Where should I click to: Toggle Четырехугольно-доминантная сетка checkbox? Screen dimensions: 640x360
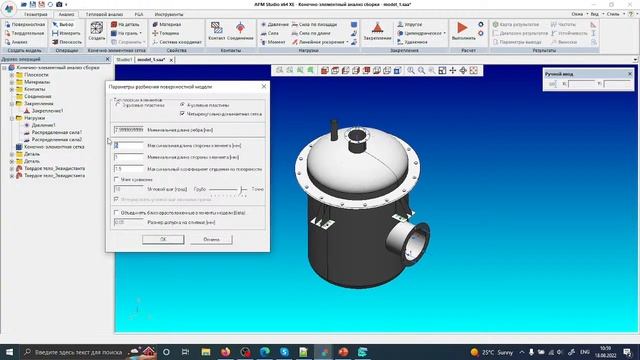pos(182,114)
